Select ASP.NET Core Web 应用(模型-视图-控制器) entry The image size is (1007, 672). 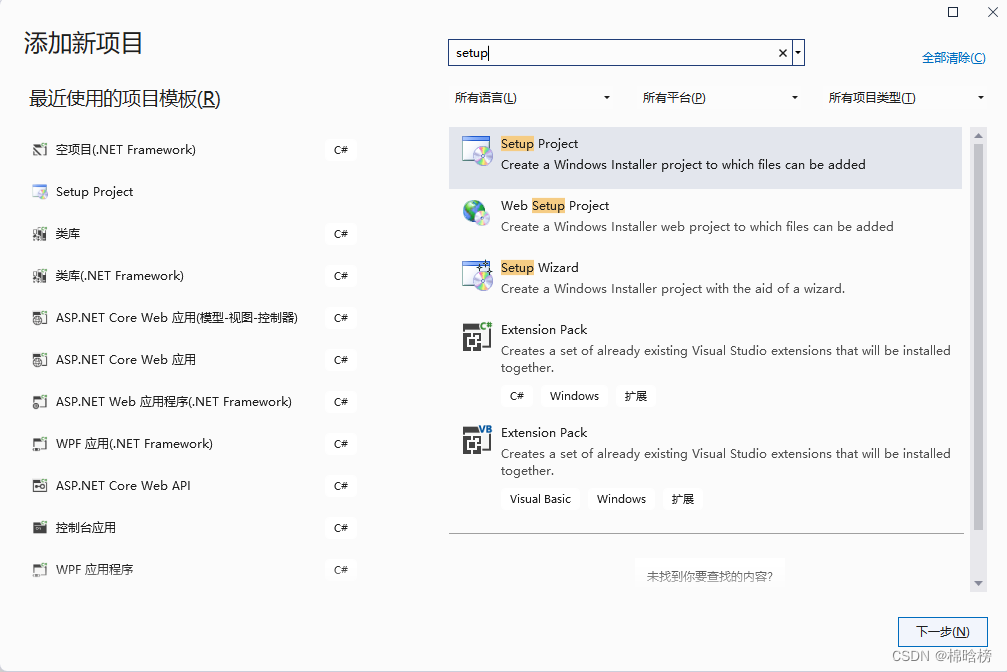(x=177, y=318)
